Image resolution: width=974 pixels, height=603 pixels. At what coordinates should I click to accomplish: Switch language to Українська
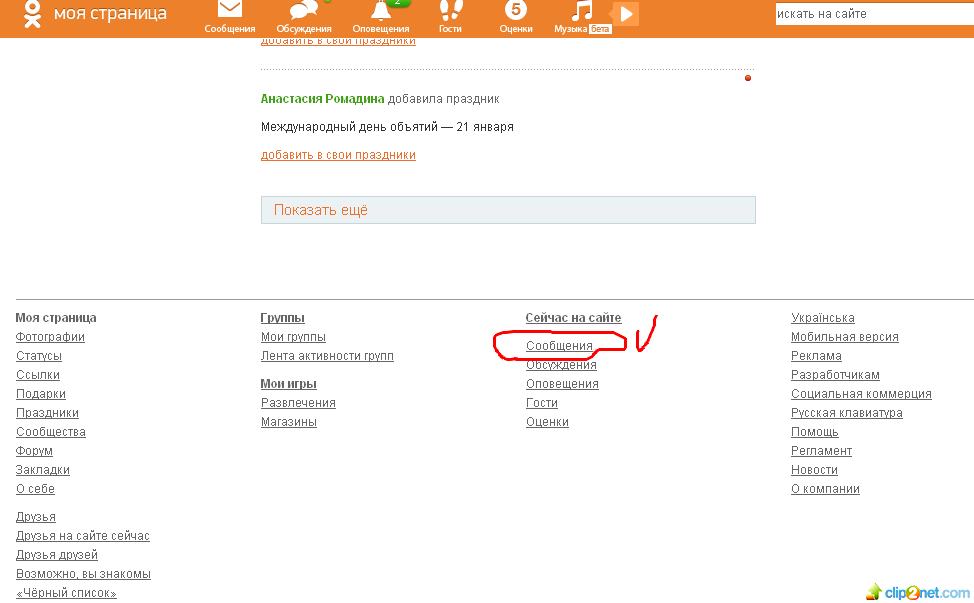(x=823, y=317)
